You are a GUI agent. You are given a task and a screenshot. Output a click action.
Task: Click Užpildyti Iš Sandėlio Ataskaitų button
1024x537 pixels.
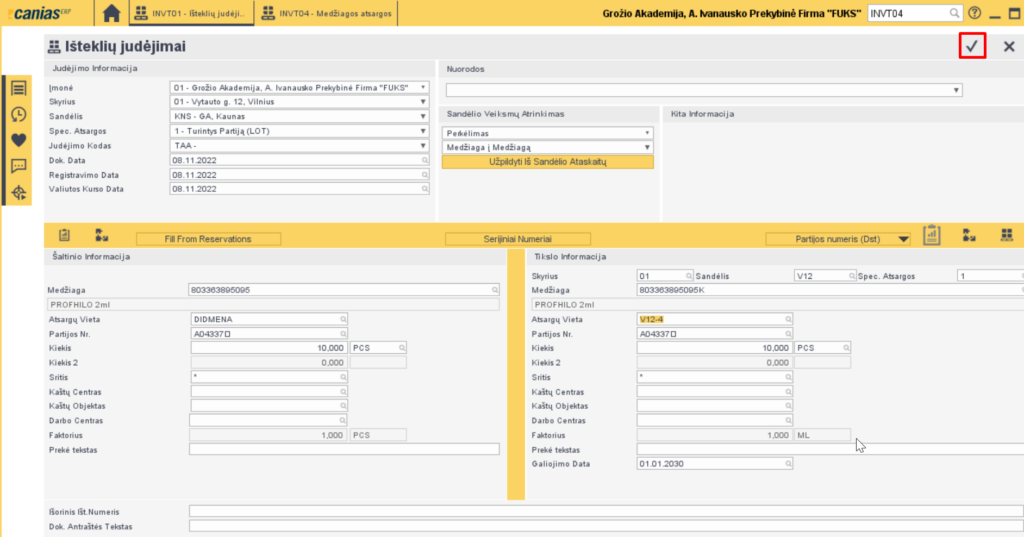547,162
